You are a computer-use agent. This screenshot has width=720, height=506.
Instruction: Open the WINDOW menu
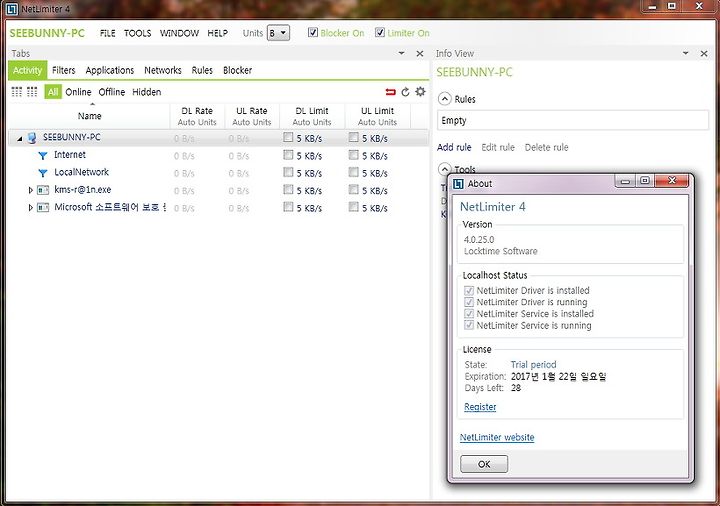click(179, 33)
